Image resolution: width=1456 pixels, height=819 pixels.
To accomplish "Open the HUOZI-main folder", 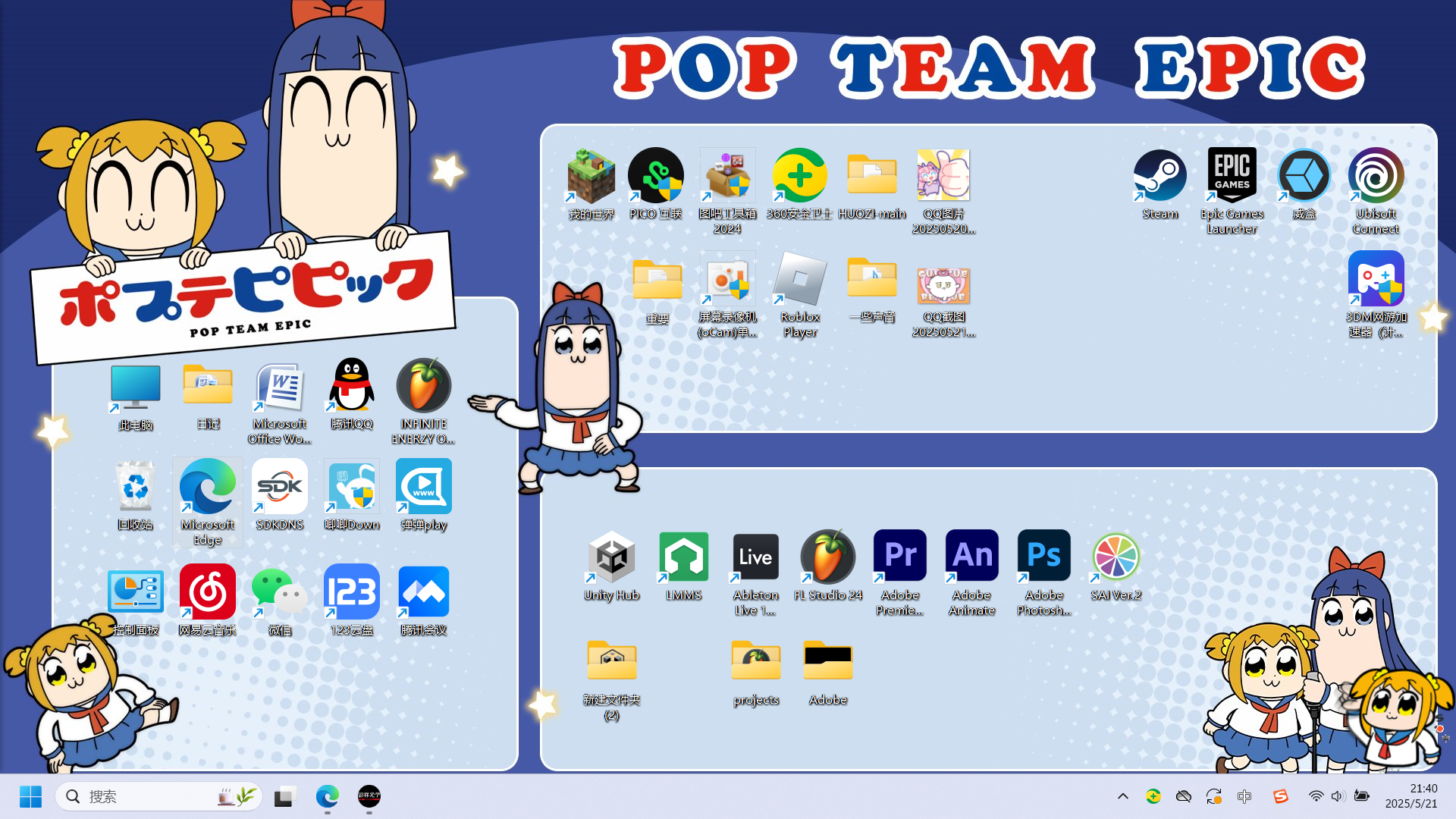I will coord(872,184).
